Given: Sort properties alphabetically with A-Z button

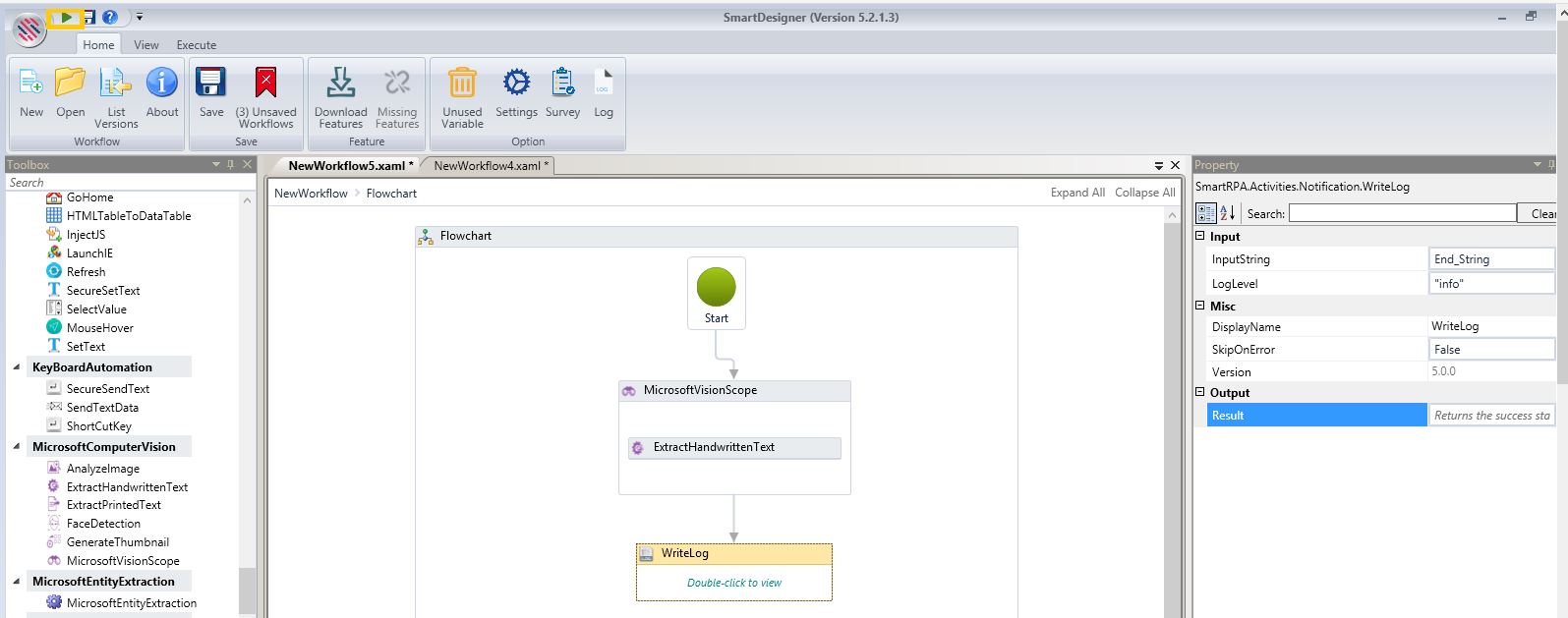Looking at the screenshot, I should point(1228,213).
